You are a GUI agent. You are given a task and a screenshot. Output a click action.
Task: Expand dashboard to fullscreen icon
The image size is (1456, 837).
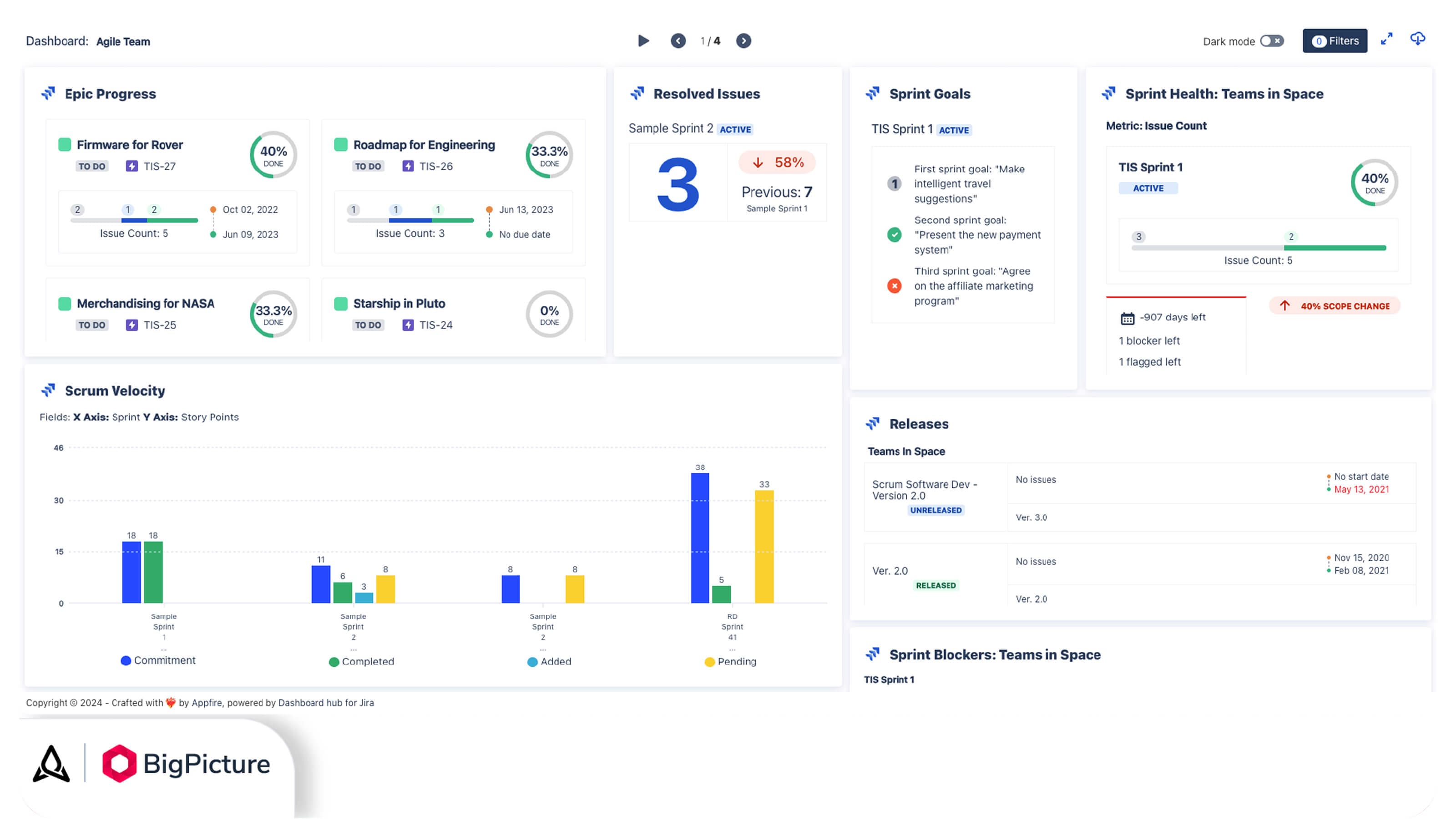[1386, 39]
